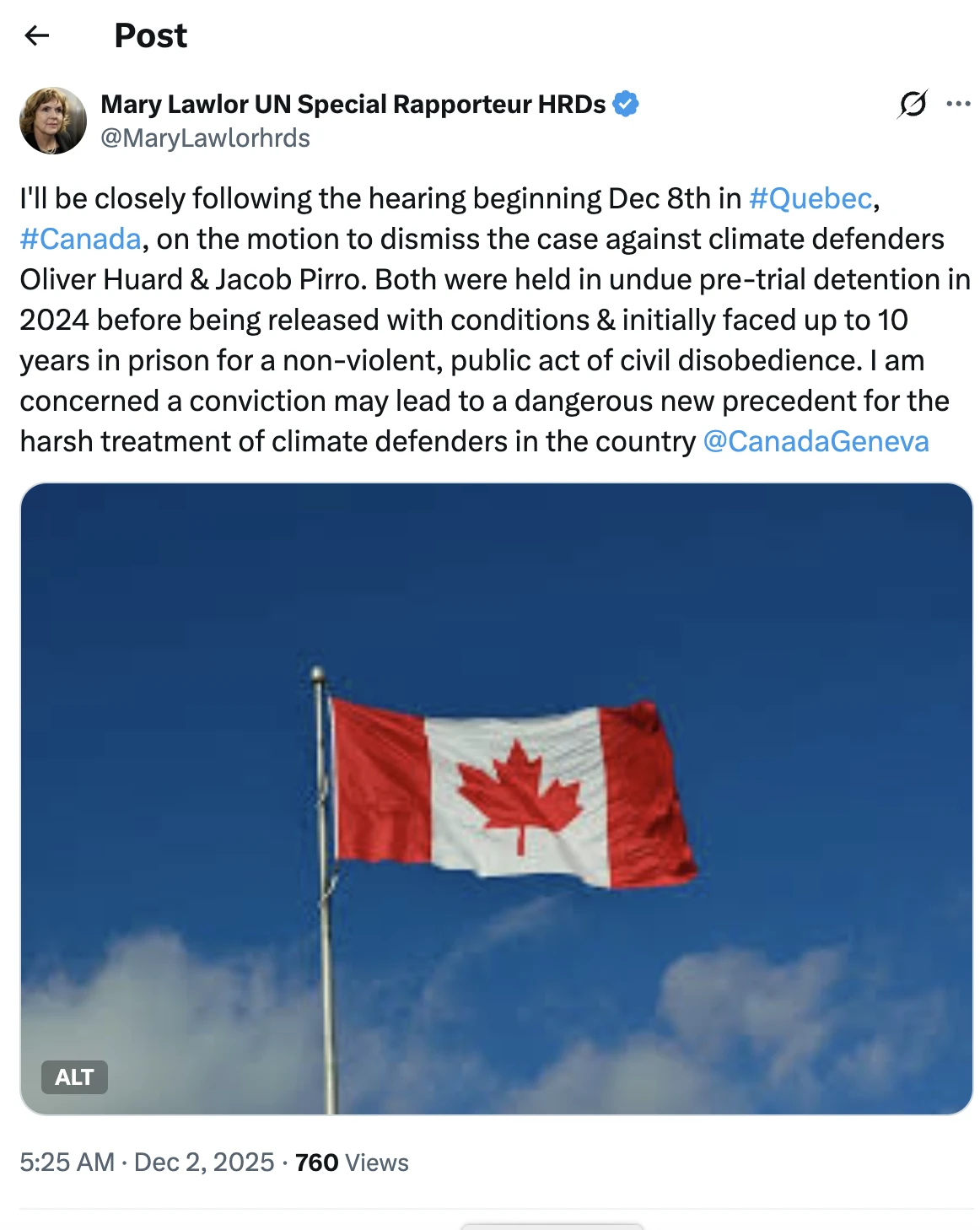Open Mary Lawlor's profile picture
This screenshot has width=980, height=1230.
(x=53, y=121)
